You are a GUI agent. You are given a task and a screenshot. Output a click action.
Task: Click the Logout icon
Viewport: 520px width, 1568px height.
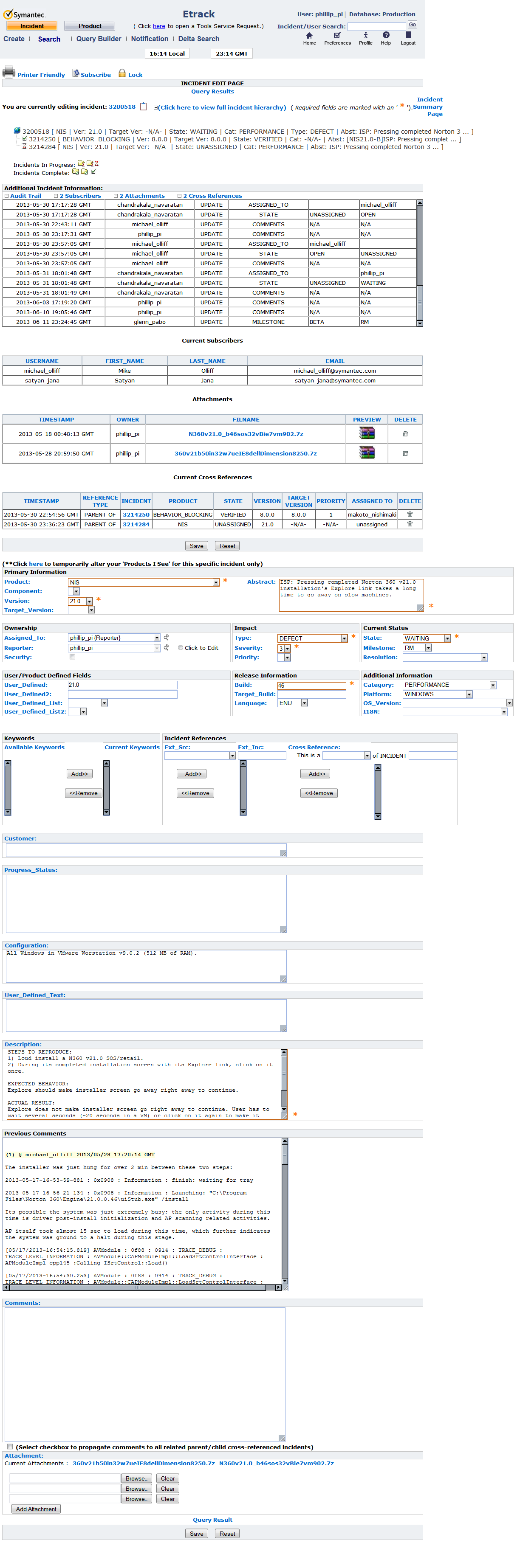pyautogui.click(x=408, y=36)
